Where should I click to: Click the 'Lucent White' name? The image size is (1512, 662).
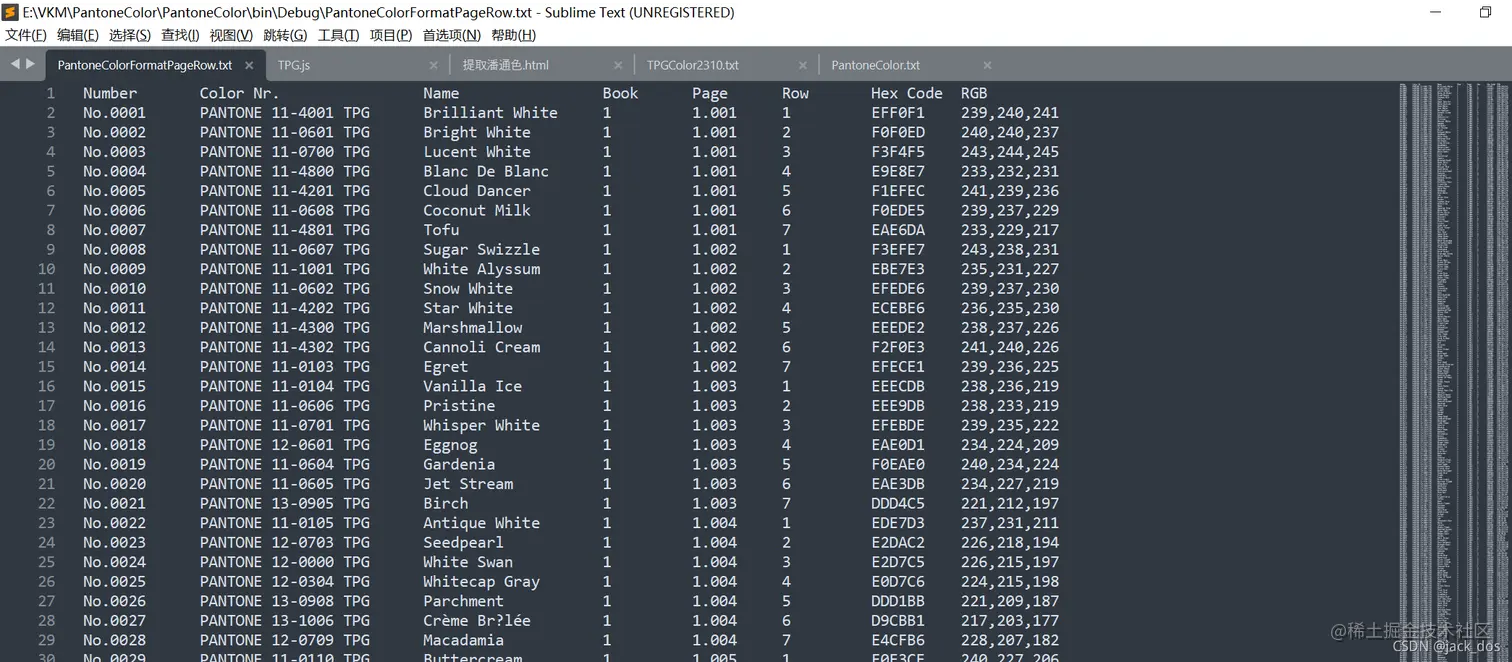[x=477, y=152]
